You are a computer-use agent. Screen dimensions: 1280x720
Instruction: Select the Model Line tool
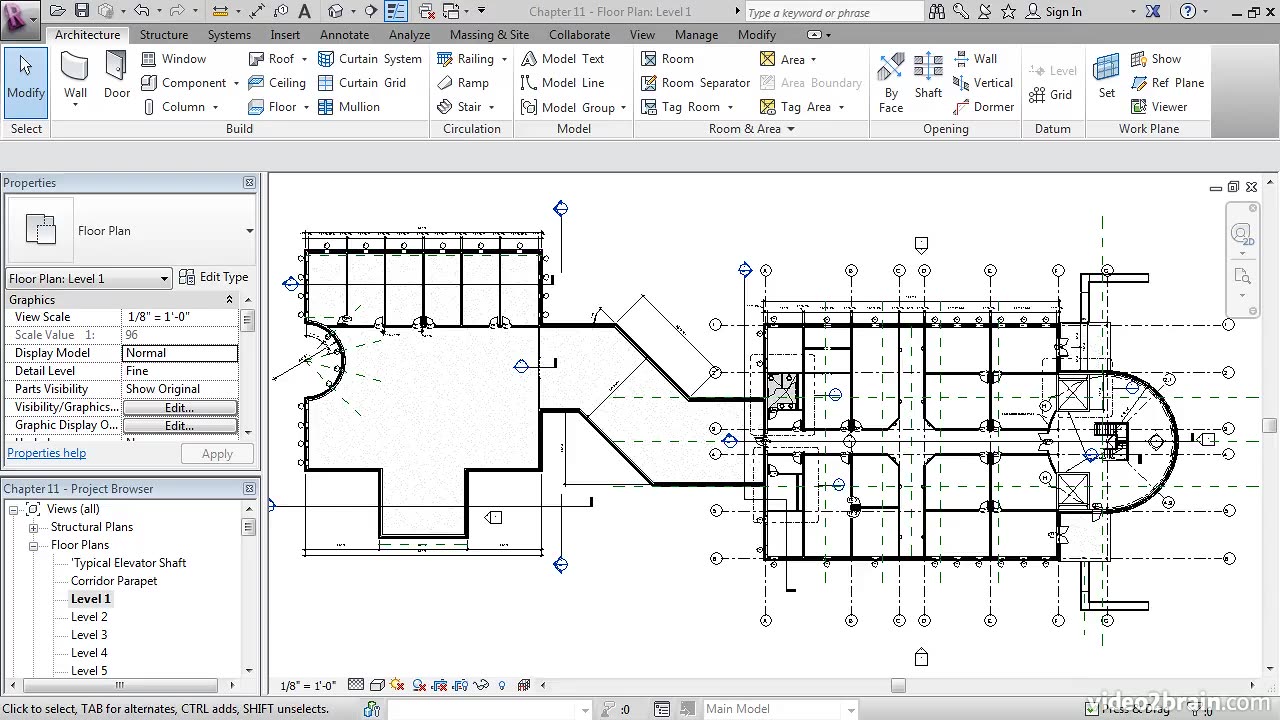[x=563, y=83]
